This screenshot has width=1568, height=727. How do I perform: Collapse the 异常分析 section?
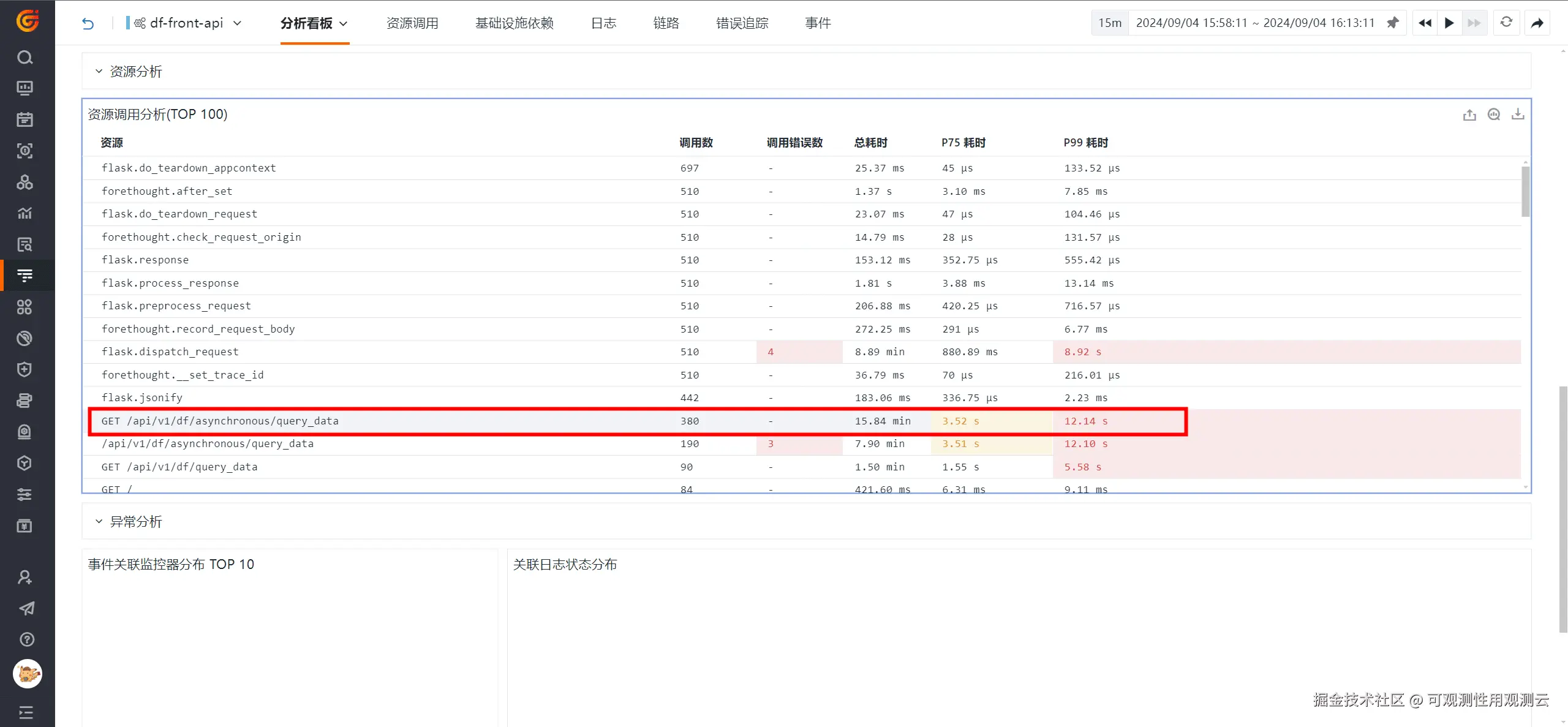pyautogui.click(x=99, y=522)
